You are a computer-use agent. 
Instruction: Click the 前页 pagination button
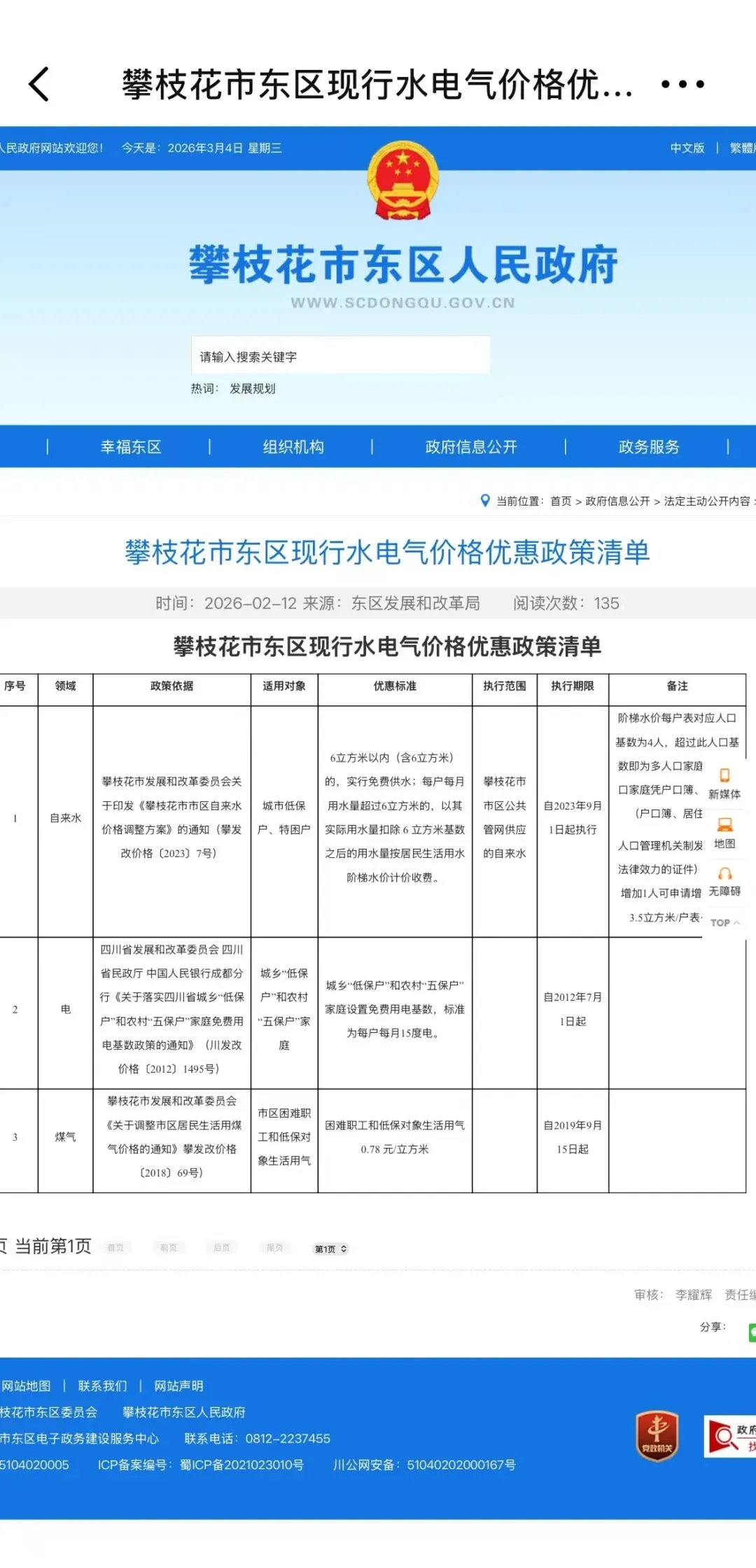coord(169,1247)
